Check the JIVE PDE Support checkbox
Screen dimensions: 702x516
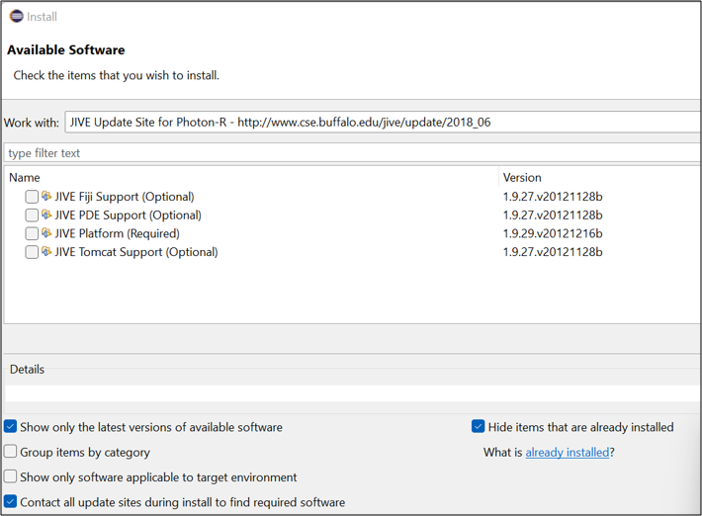32,215
